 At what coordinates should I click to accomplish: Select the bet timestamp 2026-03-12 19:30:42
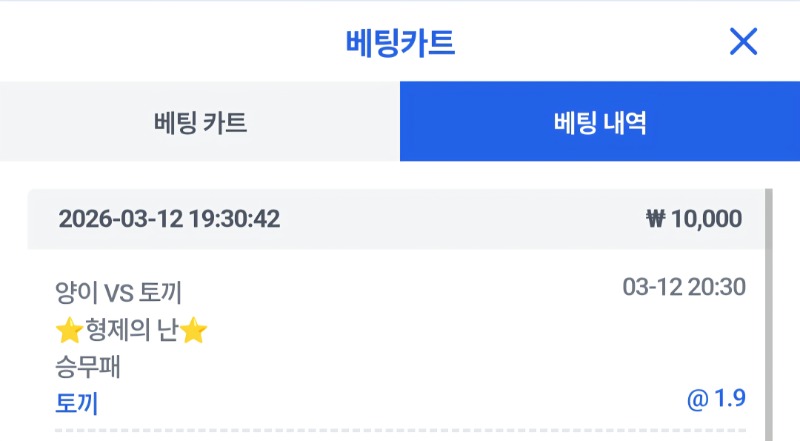(x=169, y=219)
